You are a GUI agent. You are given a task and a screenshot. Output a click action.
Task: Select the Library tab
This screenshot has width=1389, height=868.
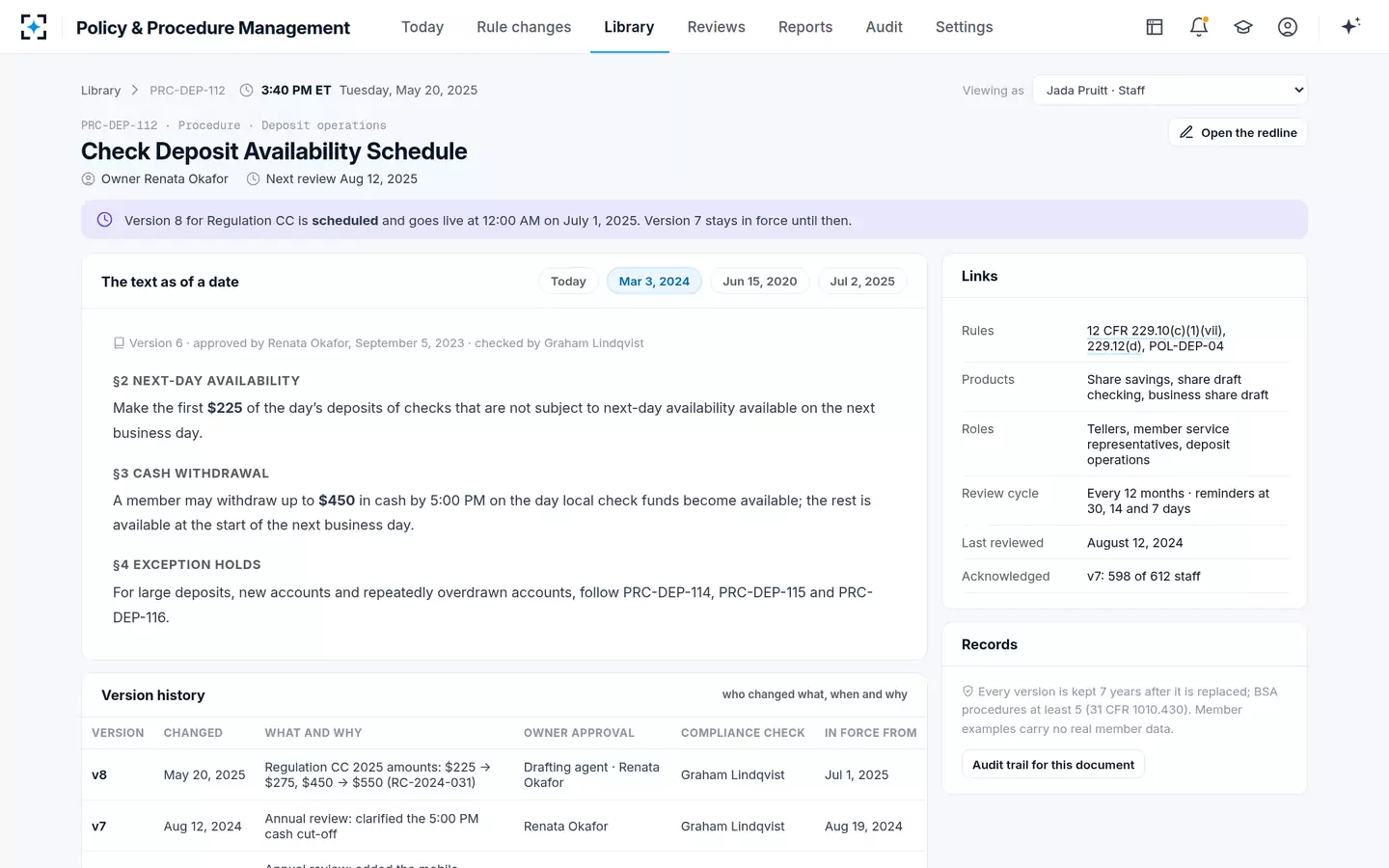pos(629,27)
